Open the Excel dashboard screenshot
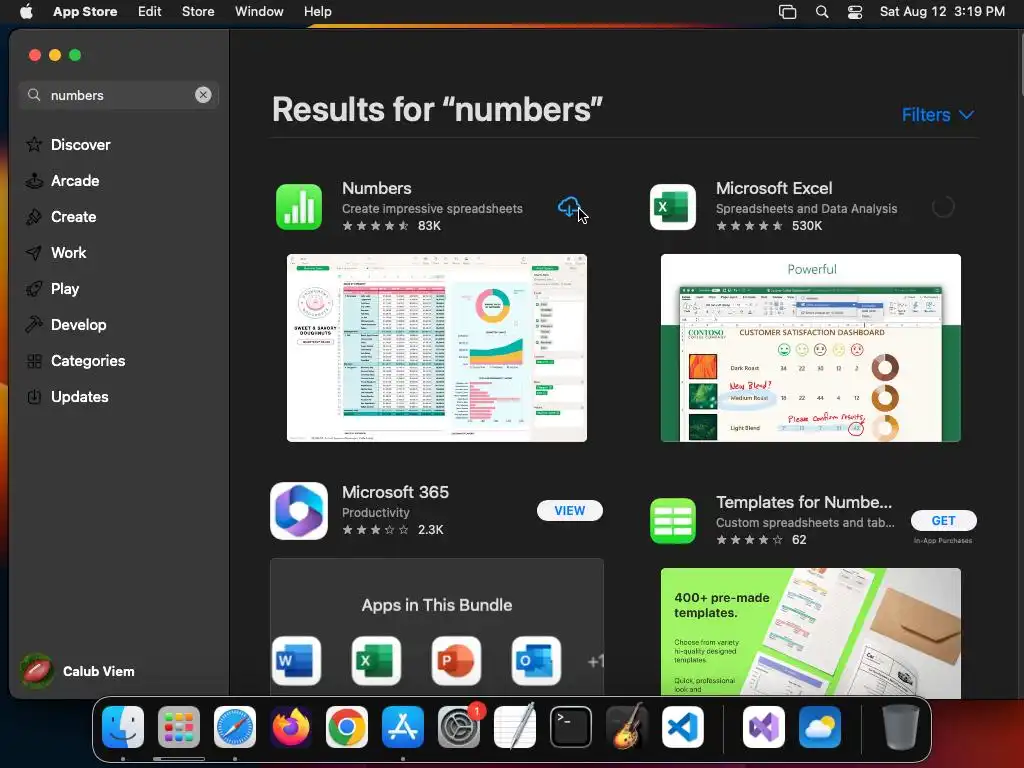 point(810,348)
